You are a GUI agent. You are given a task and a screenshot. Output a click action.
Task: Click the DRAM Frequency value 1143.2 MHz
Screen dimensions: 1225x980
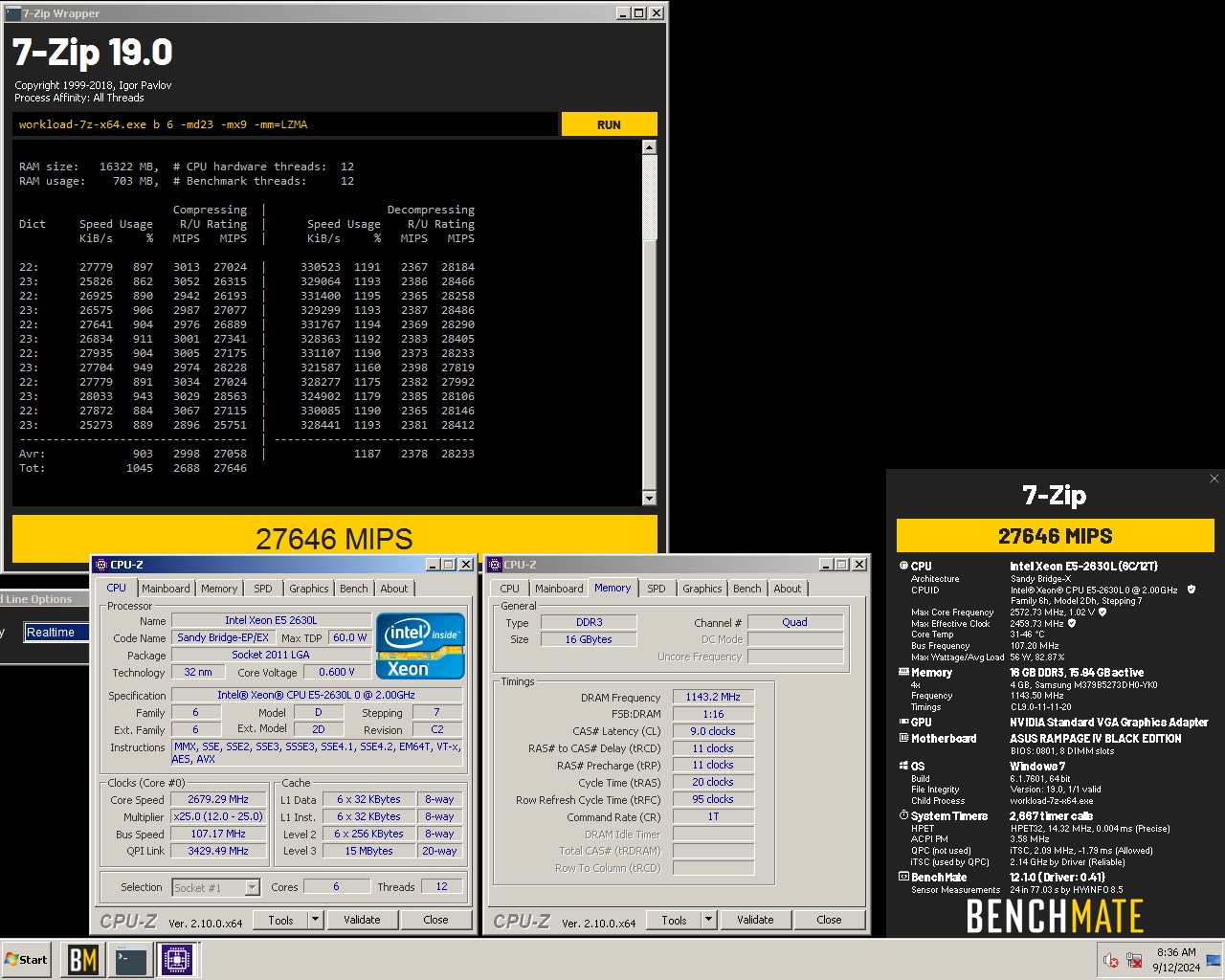[713, 697]
